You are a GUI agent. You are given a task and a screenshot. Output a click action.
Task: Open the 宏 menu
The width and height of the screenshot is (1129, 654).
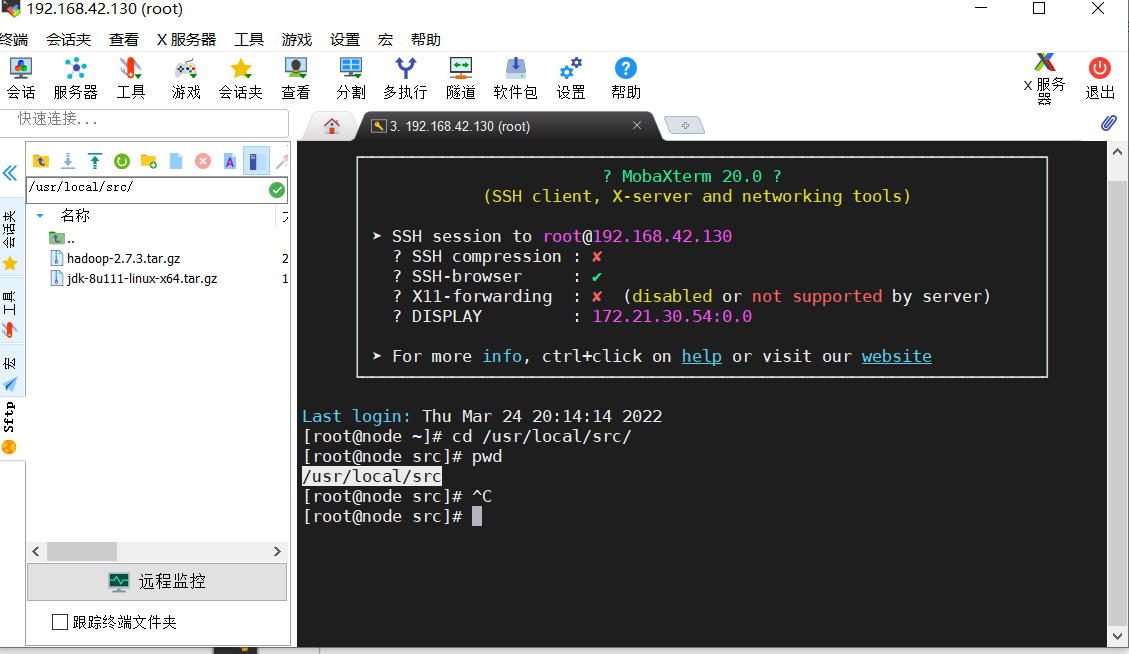[x=385, y=40]
